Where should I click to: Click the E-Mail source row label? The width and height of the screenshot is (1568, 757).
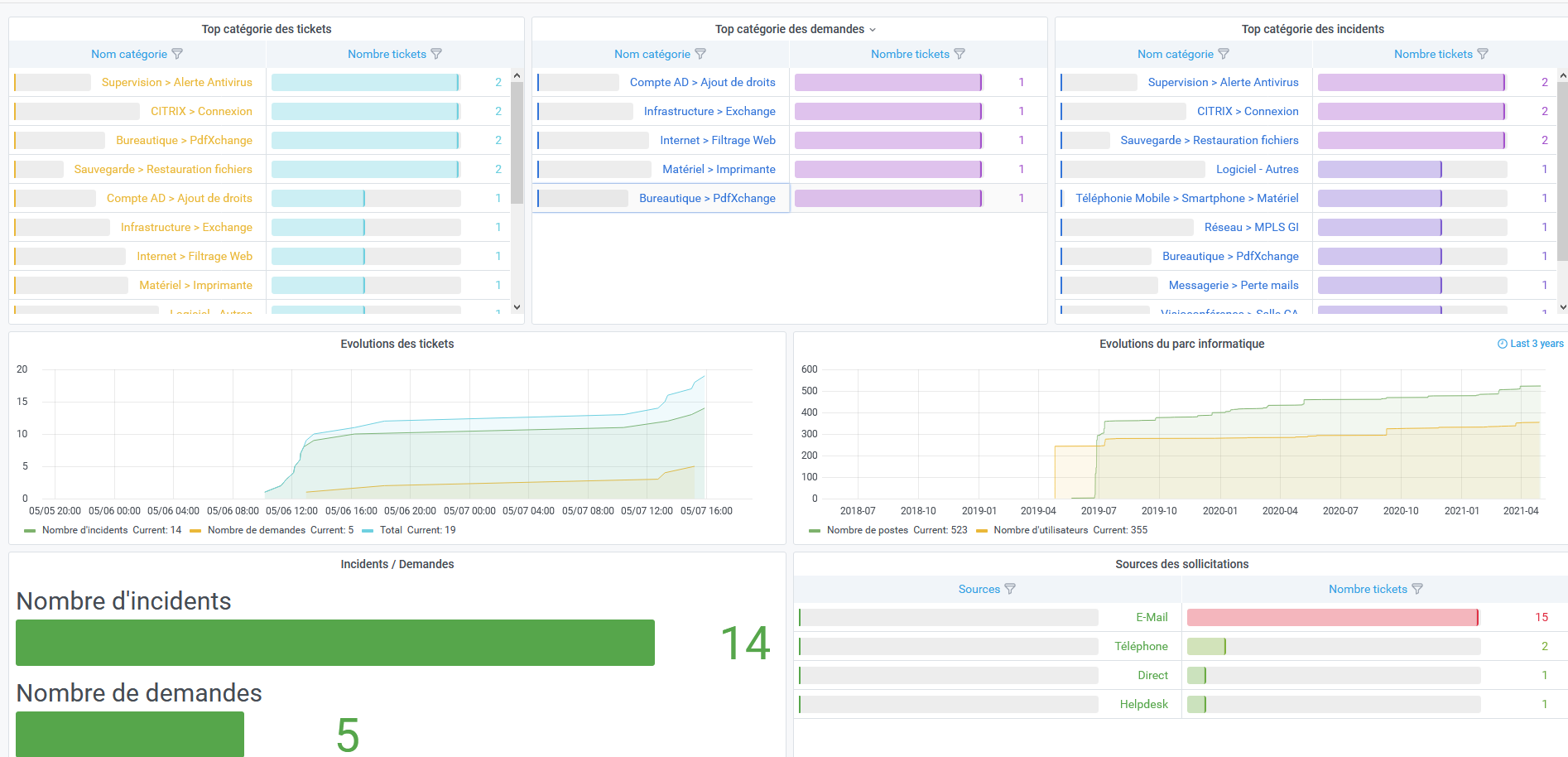tap(1152, 617)
